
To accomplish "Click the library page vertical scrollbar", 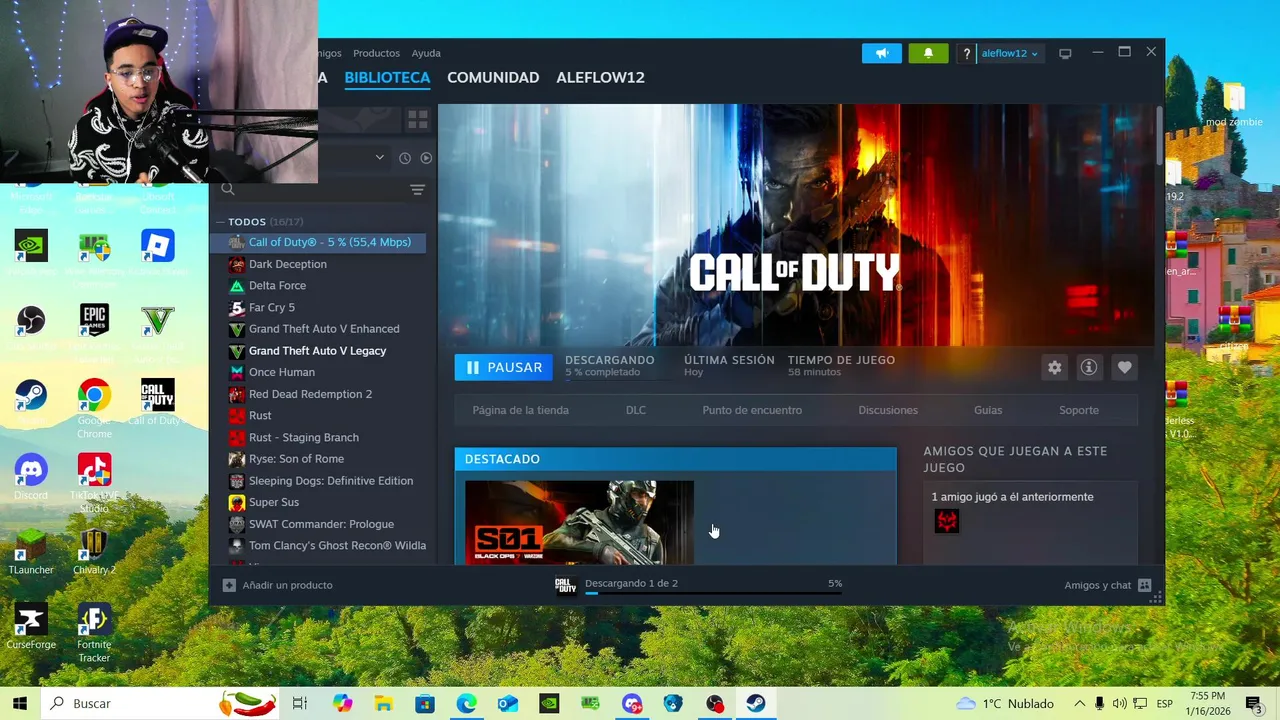I will 1159,135.
